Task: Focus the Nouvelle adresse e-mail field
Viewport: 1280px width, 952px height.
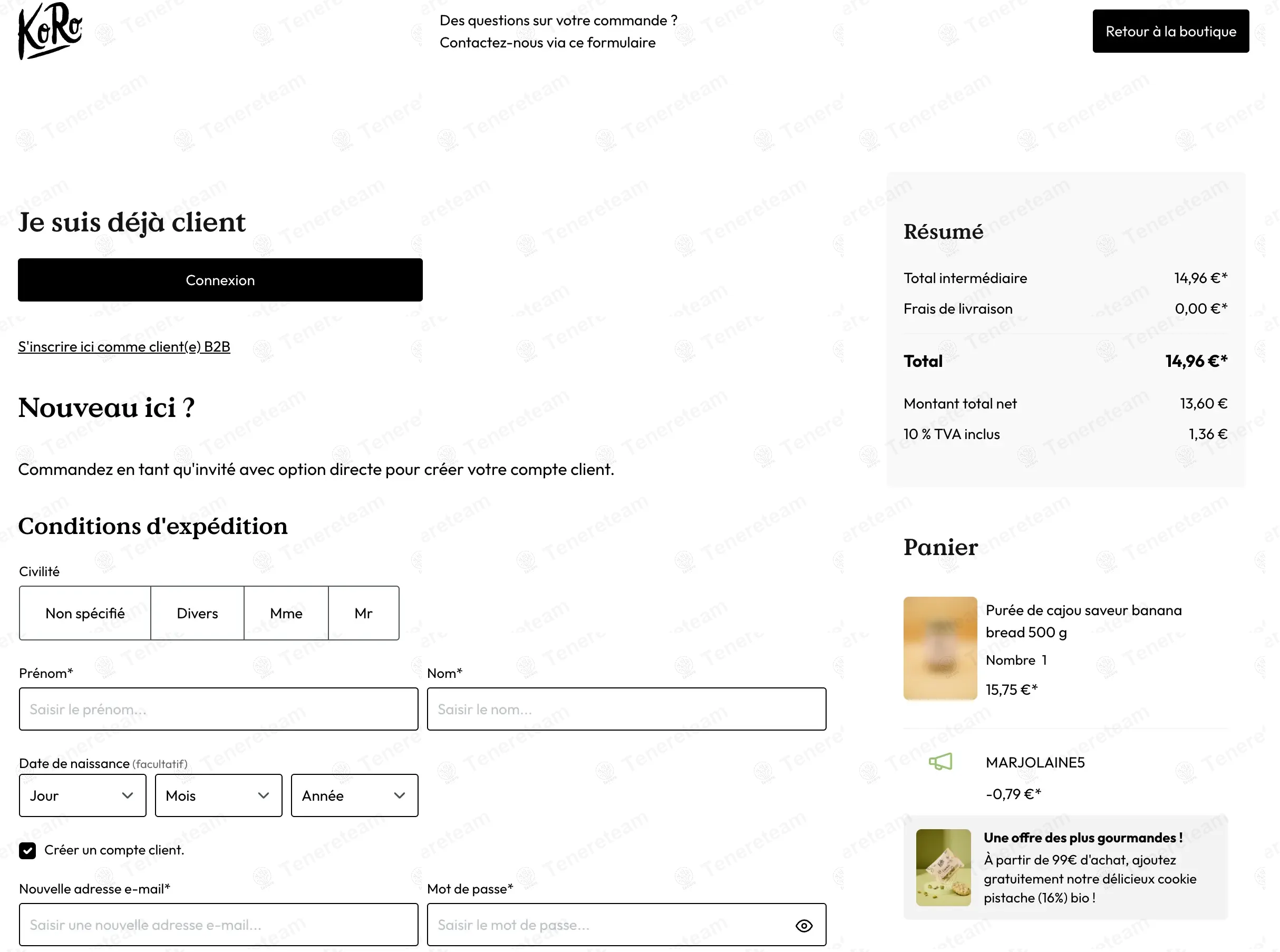Action: pyautogui.click(x=218, y=925)
